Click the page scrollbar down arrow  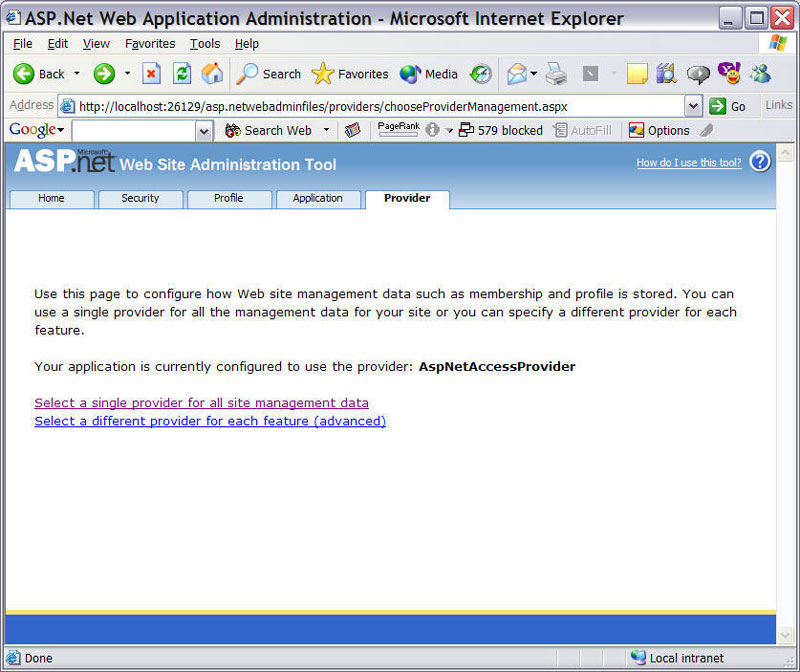click(x=785, y=635)
